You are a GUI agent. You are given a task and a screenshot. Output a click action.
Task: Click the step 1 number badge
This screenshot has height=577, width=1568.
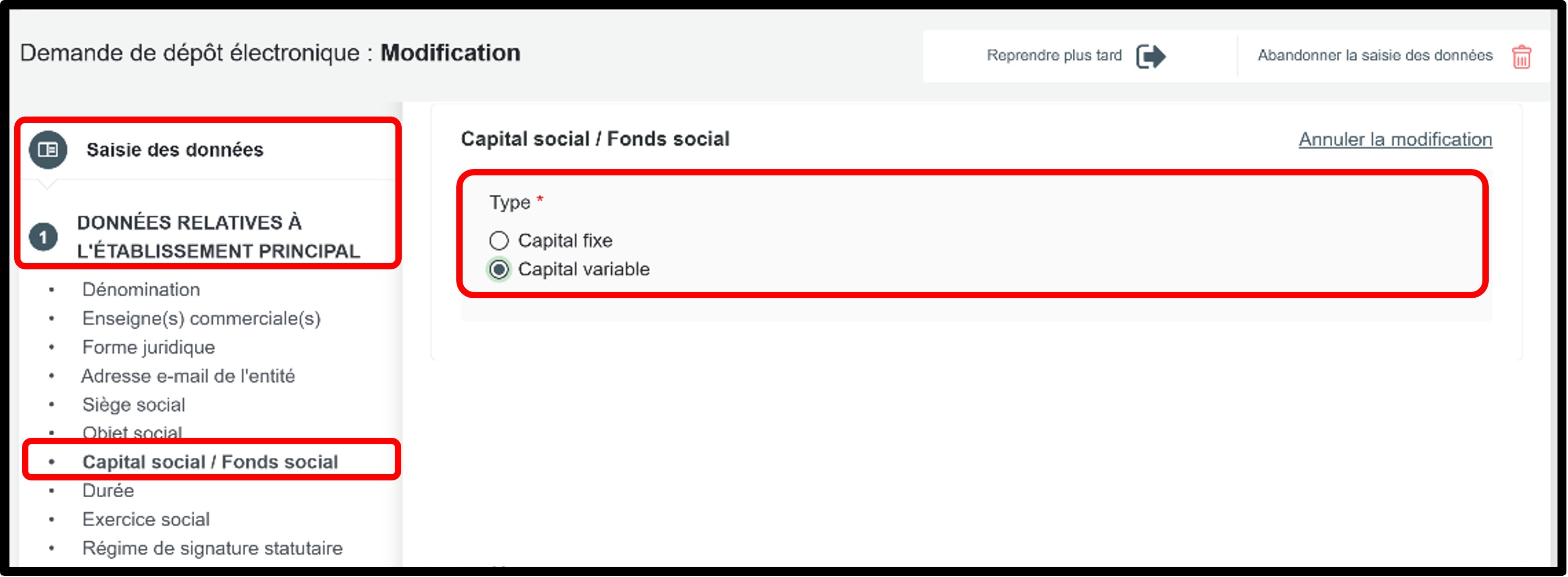tap(43, 237)
